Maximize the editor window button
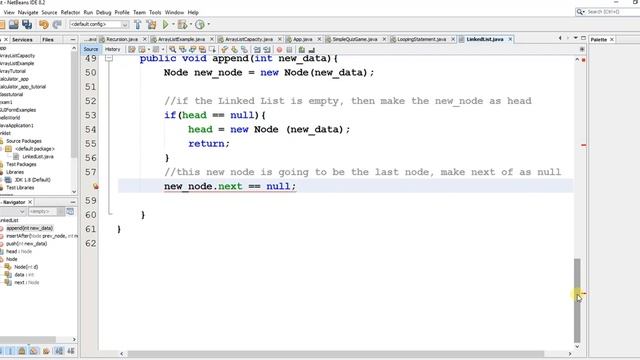The width and height of the screenshot is (640, 360). pyautogui.click(x=584, y=38)
